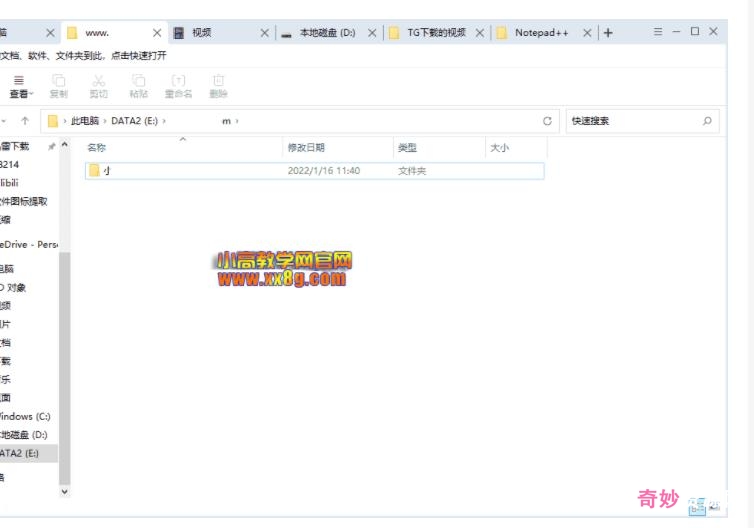Select 本地磁盘 (D:) in sidebar
The image size is (754, 528).
click(24, 434)
